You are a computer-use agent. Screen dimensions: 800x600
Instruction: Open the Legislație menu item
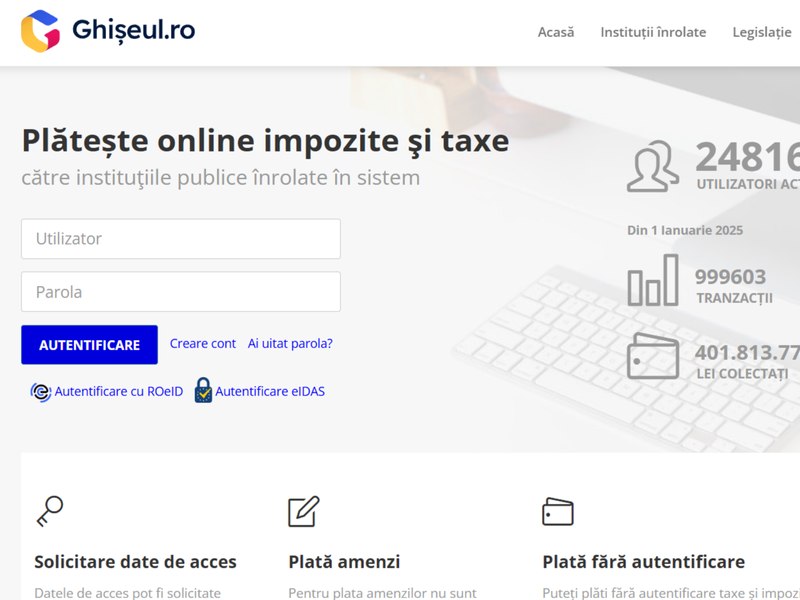click(762, 32)
